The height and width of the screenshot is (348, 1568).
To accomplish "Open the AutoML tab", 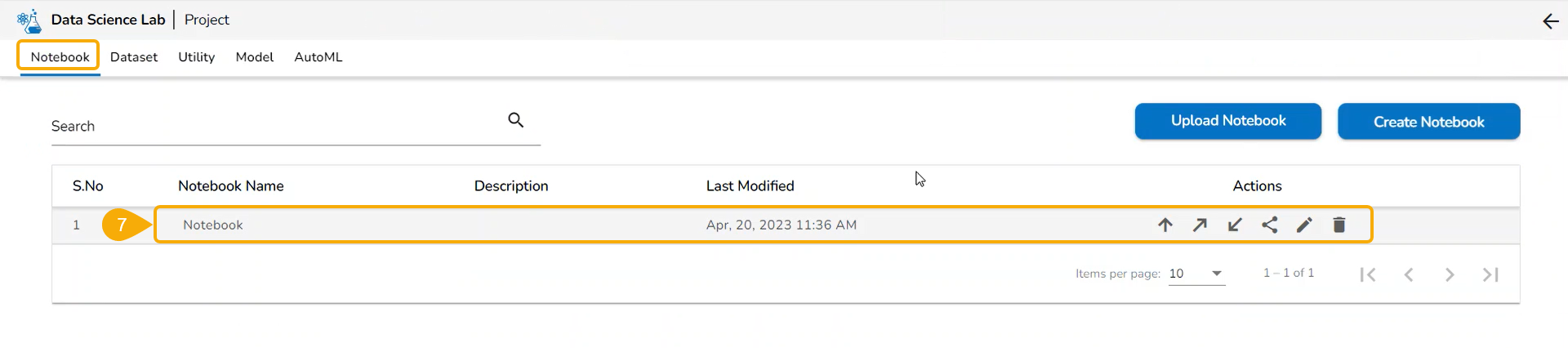I will [318, 57].
